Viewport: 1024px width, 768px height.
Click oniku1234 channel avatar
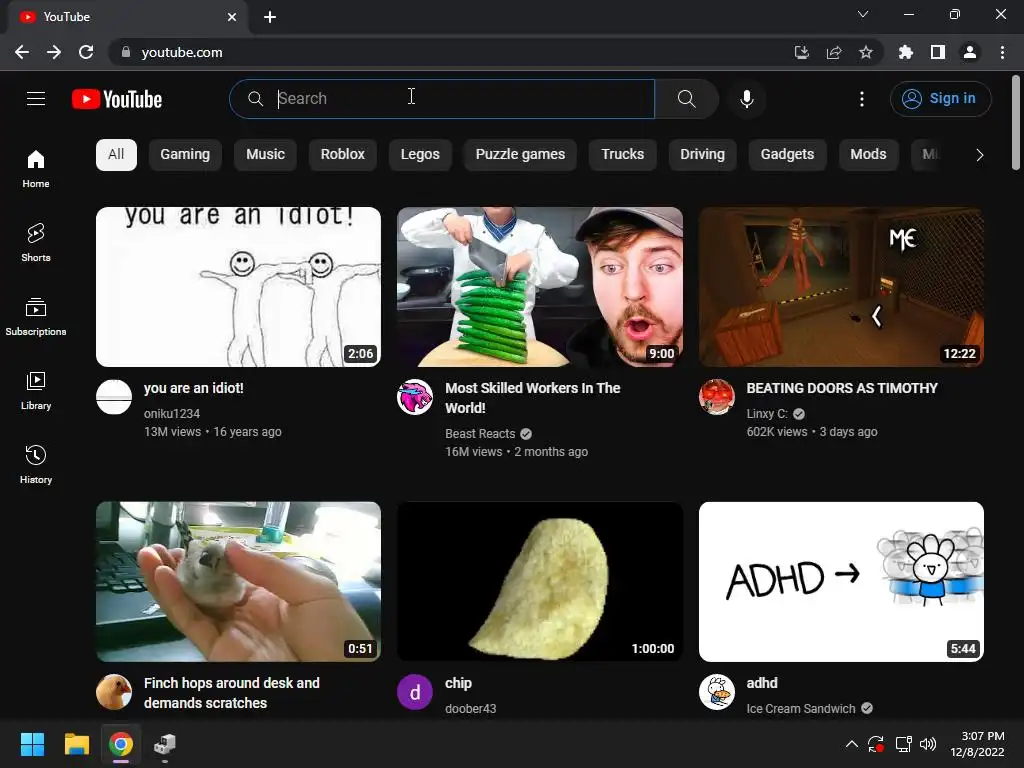coord(114,397)
